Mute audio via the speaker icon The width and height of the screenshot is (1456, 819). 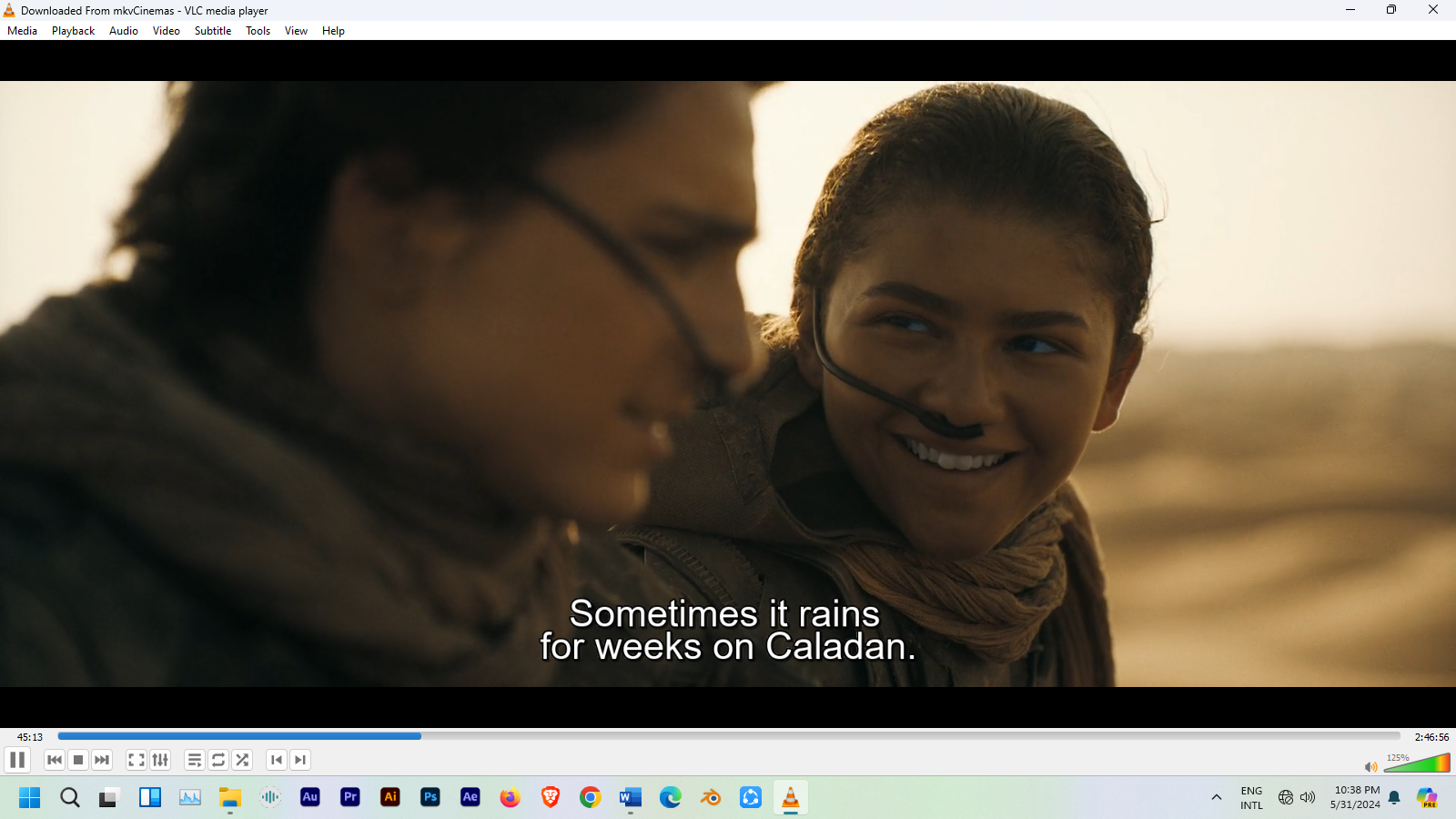[1370, 766]
